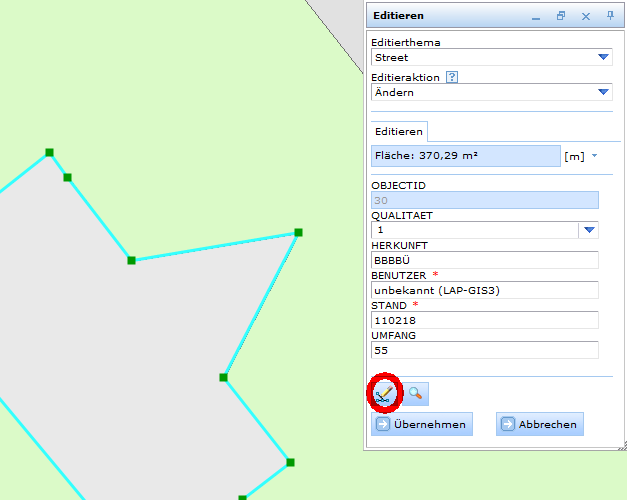Focus the STAND field with 110218
This screenshot has height=500, width=627.
(485, 320)
